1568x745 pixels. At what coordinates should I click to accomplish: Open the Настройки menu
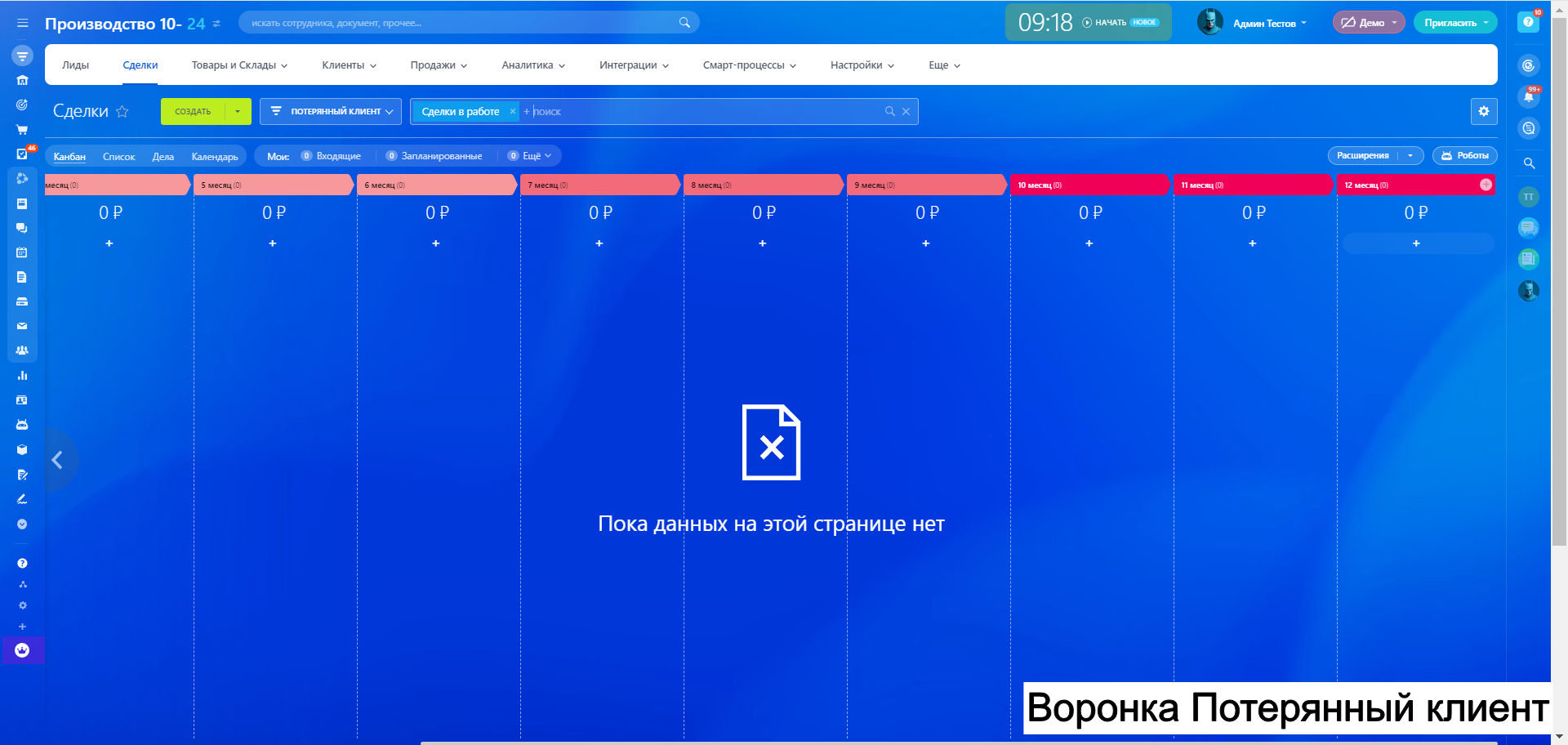coord(862,65)
